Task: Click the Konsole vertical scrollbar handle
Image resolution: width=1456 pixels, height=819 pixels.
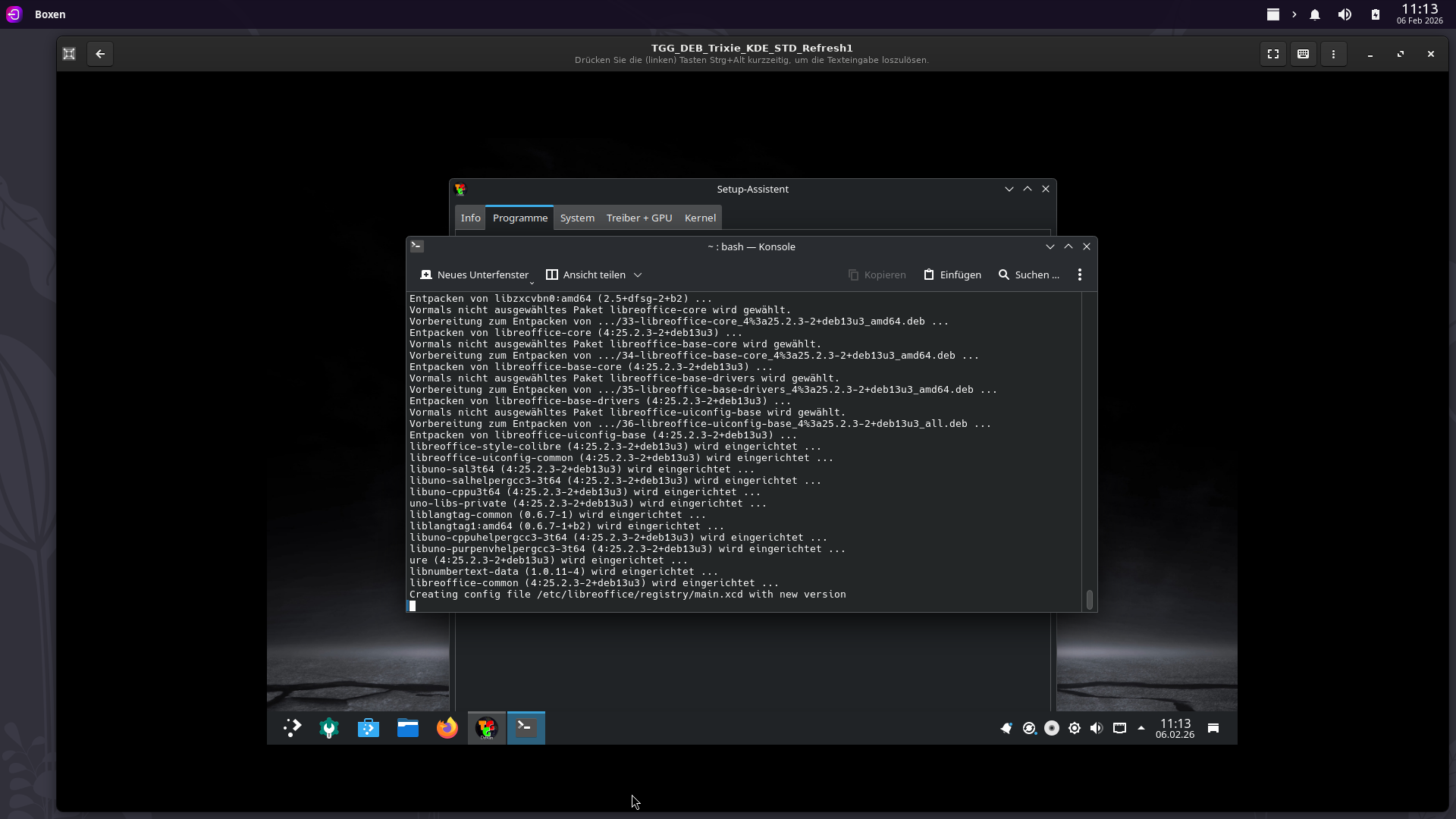Action: click(1090, 600)
